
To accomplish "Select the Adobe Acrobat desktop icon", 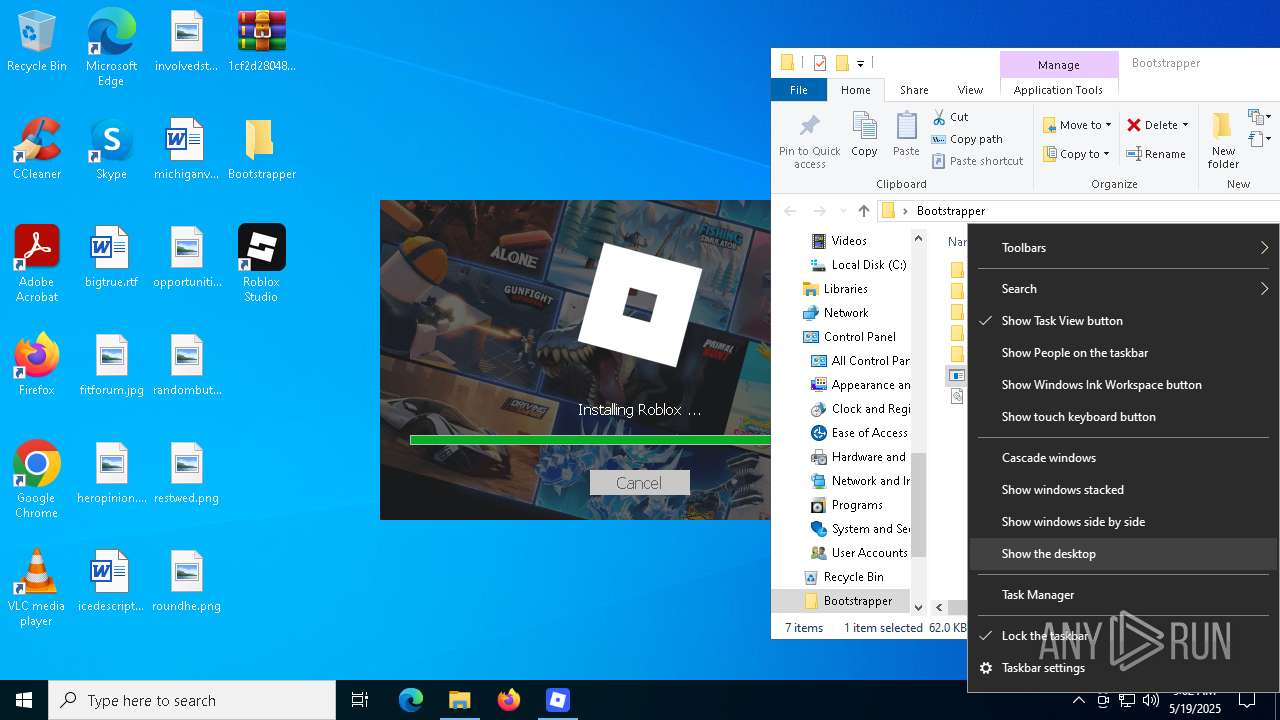I will coord(37,264).
